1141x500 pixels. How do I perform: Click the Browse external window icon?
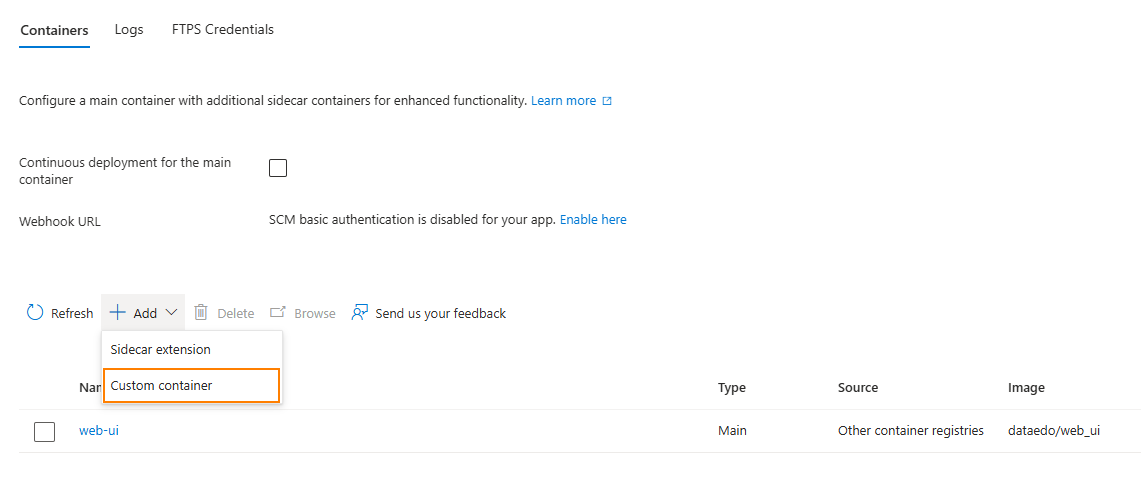click(278, 313)
